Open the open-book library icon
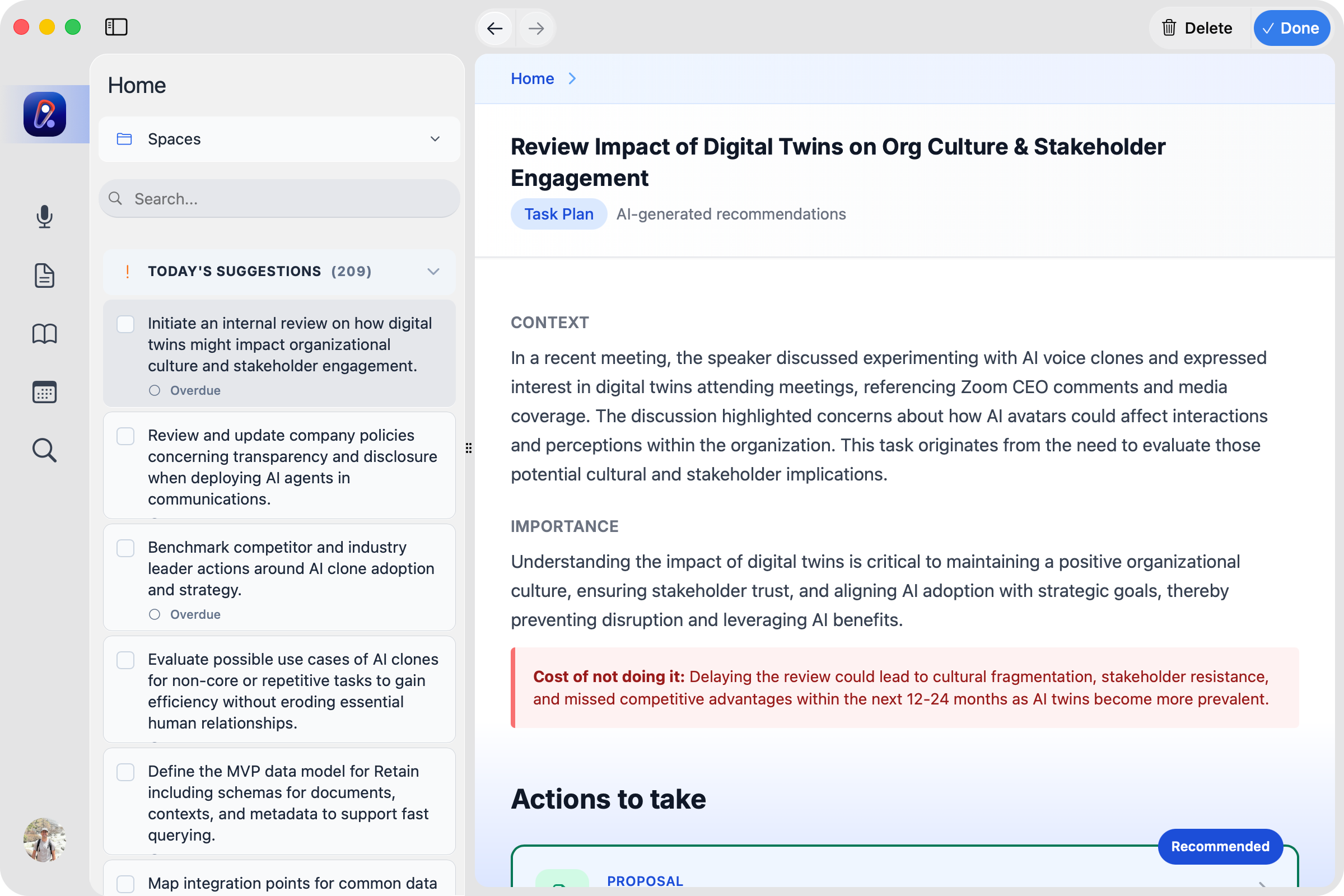 coord(45,334)
